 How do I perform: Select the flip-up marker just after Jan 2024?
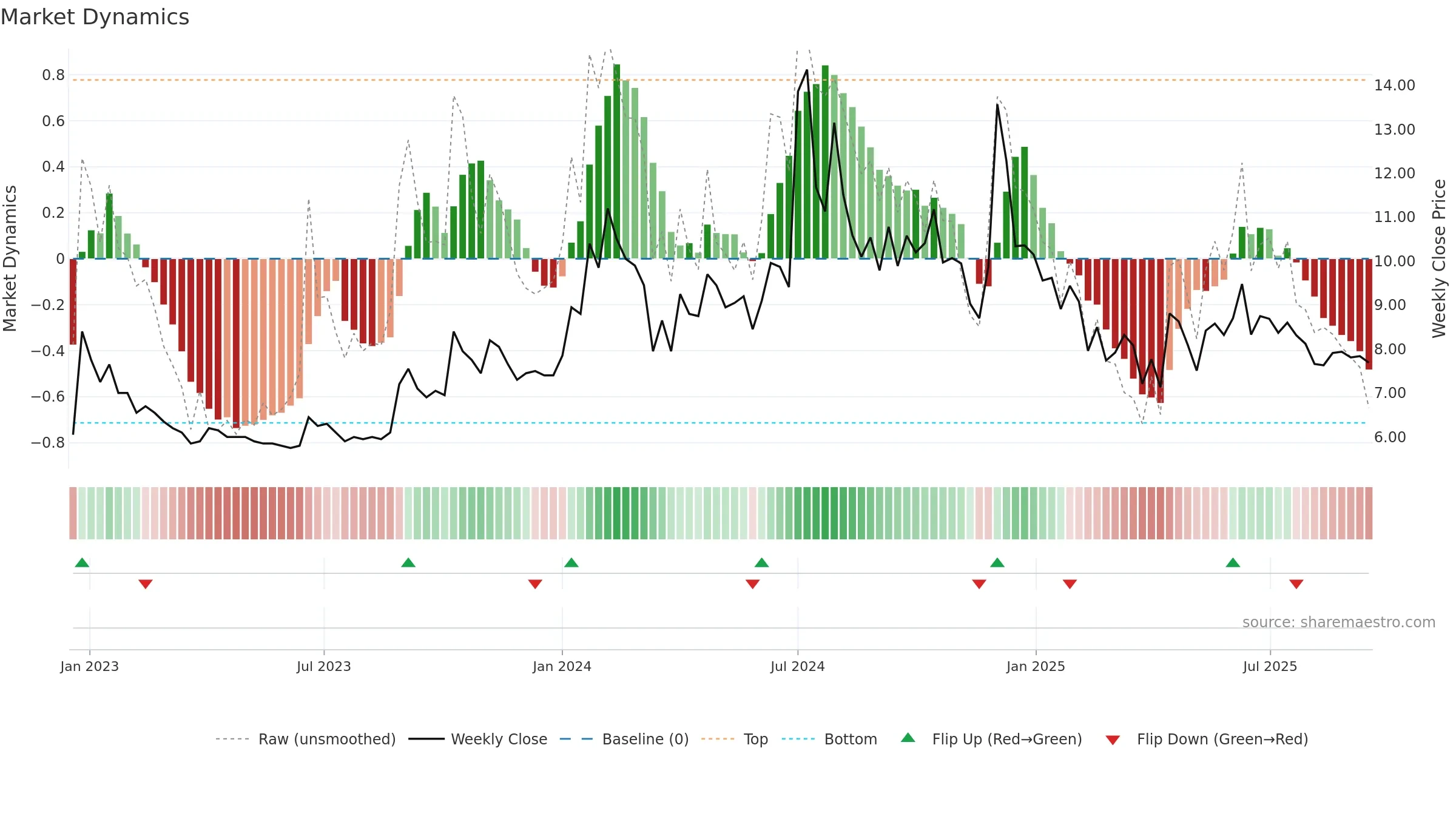[571, 562]
